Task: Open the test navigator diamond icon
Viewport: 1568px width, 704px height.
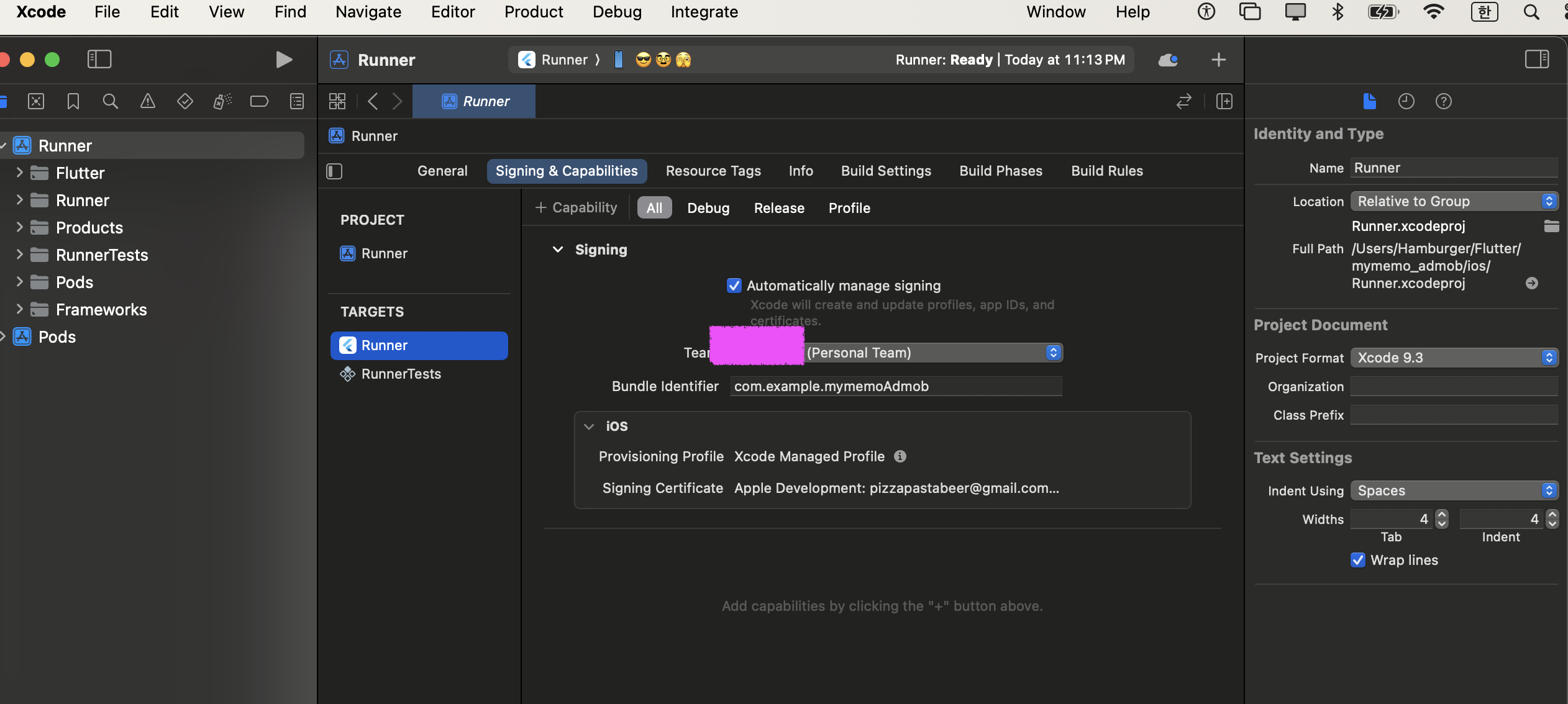Action: [x=185, y=101]
